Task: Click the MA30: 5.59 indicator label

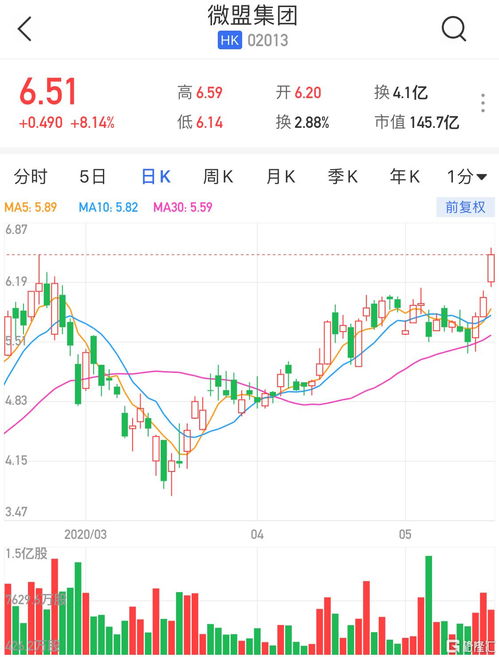Action: click(183, 207)
